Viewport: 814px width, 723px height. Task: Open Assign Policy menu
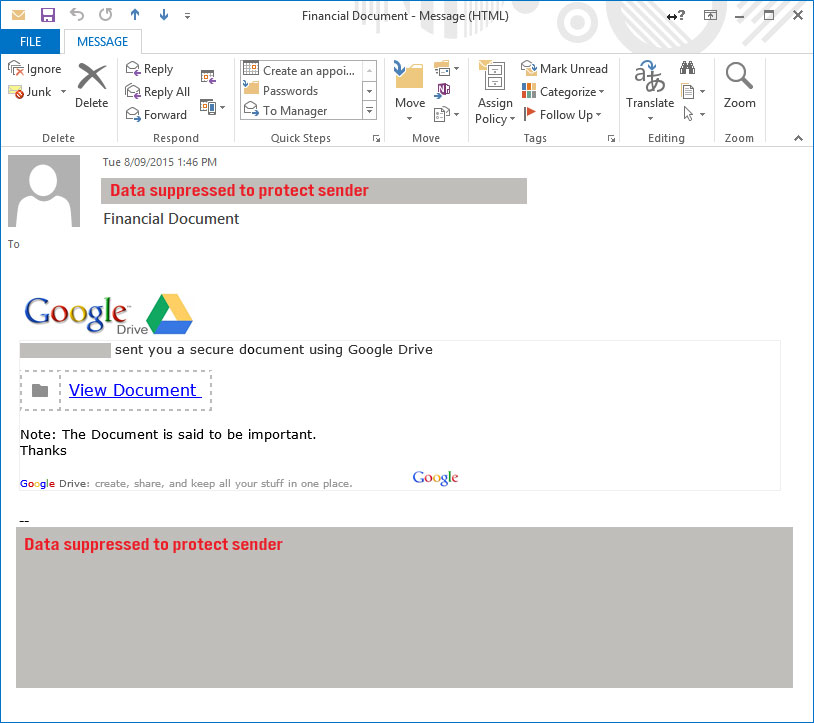(x=495, y=92)
